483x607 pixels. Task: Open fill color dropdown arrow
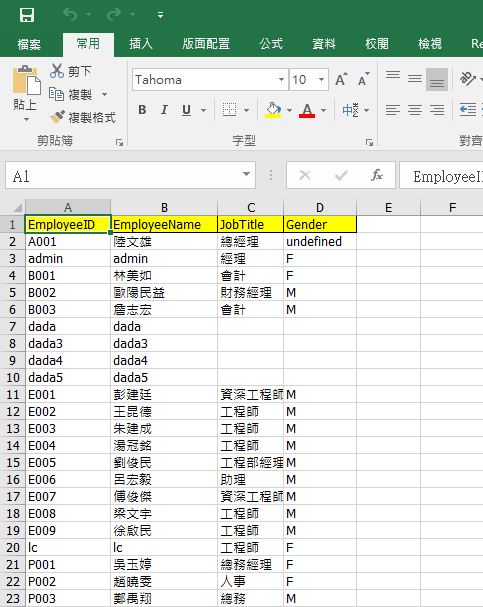[x=289, y=111]
